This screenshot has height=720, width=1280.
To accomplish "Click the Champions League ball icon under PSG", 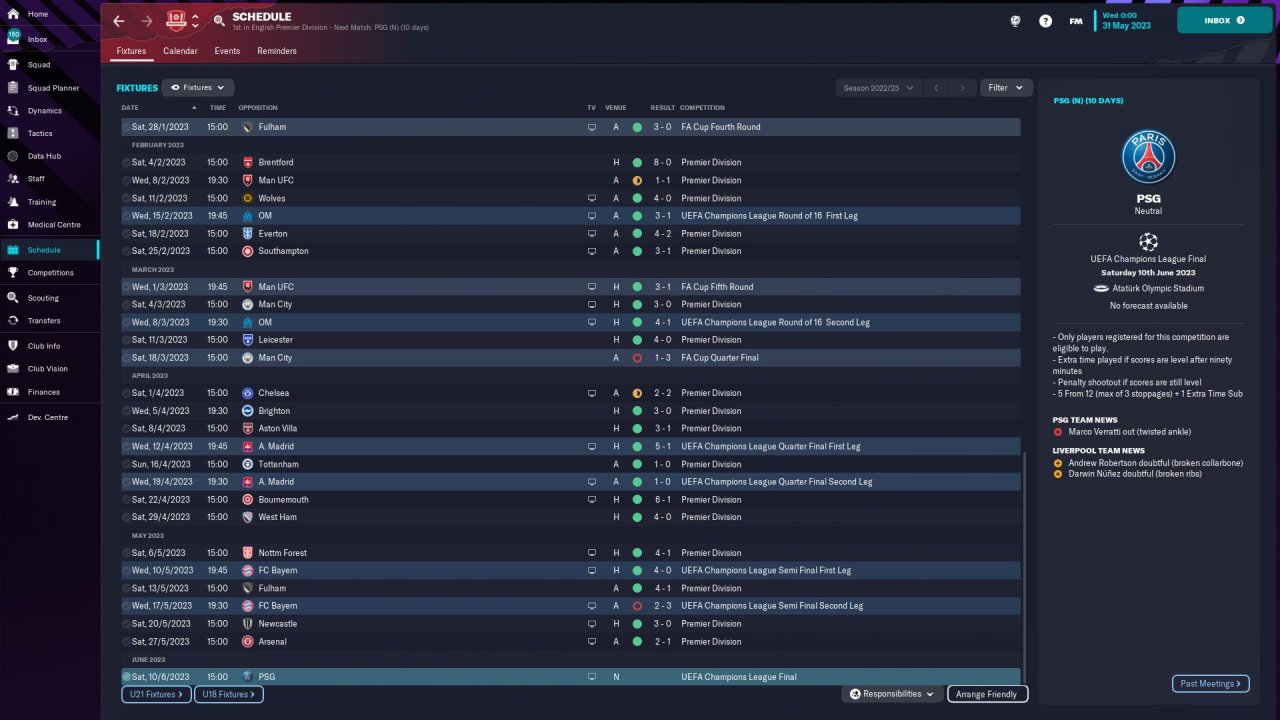I will click(x=1148, y=241).
